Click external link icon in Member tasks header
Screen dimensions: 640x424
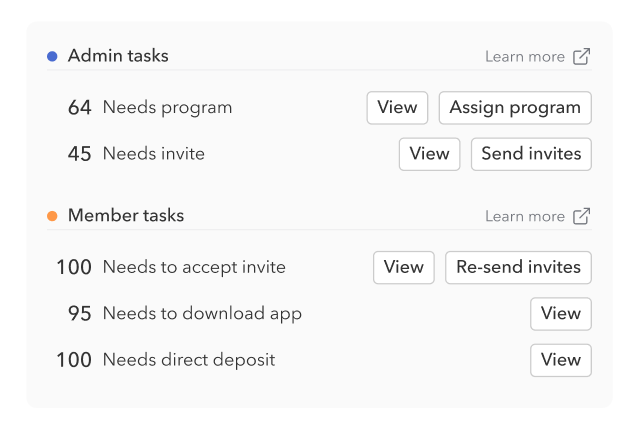[x=581, y=216]
